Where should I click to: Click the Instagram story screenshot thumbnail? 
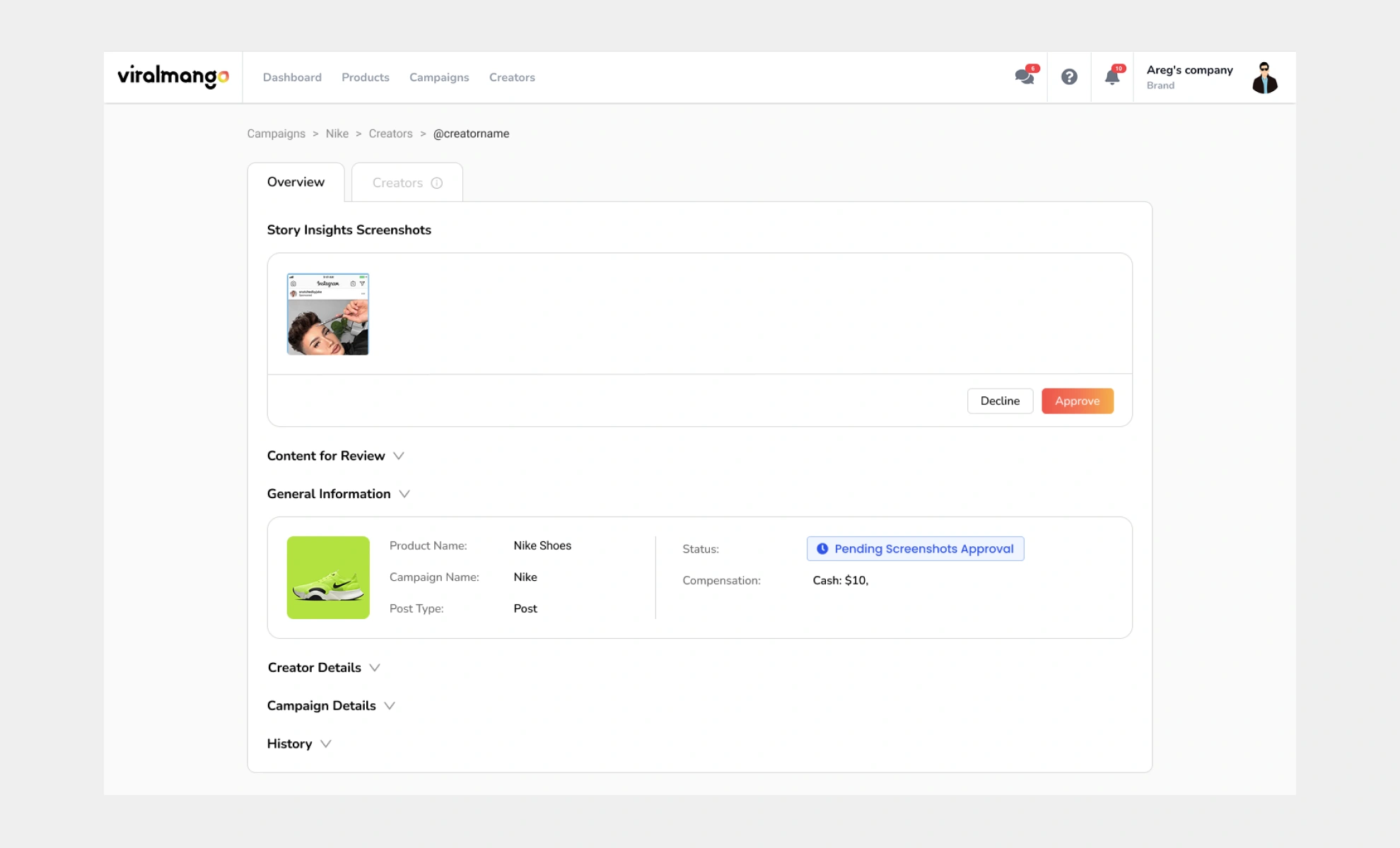pos(327,314)
